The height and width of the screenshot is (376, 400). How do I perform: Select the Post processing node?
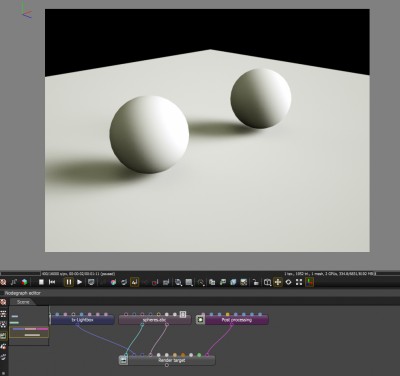[237, 320]
